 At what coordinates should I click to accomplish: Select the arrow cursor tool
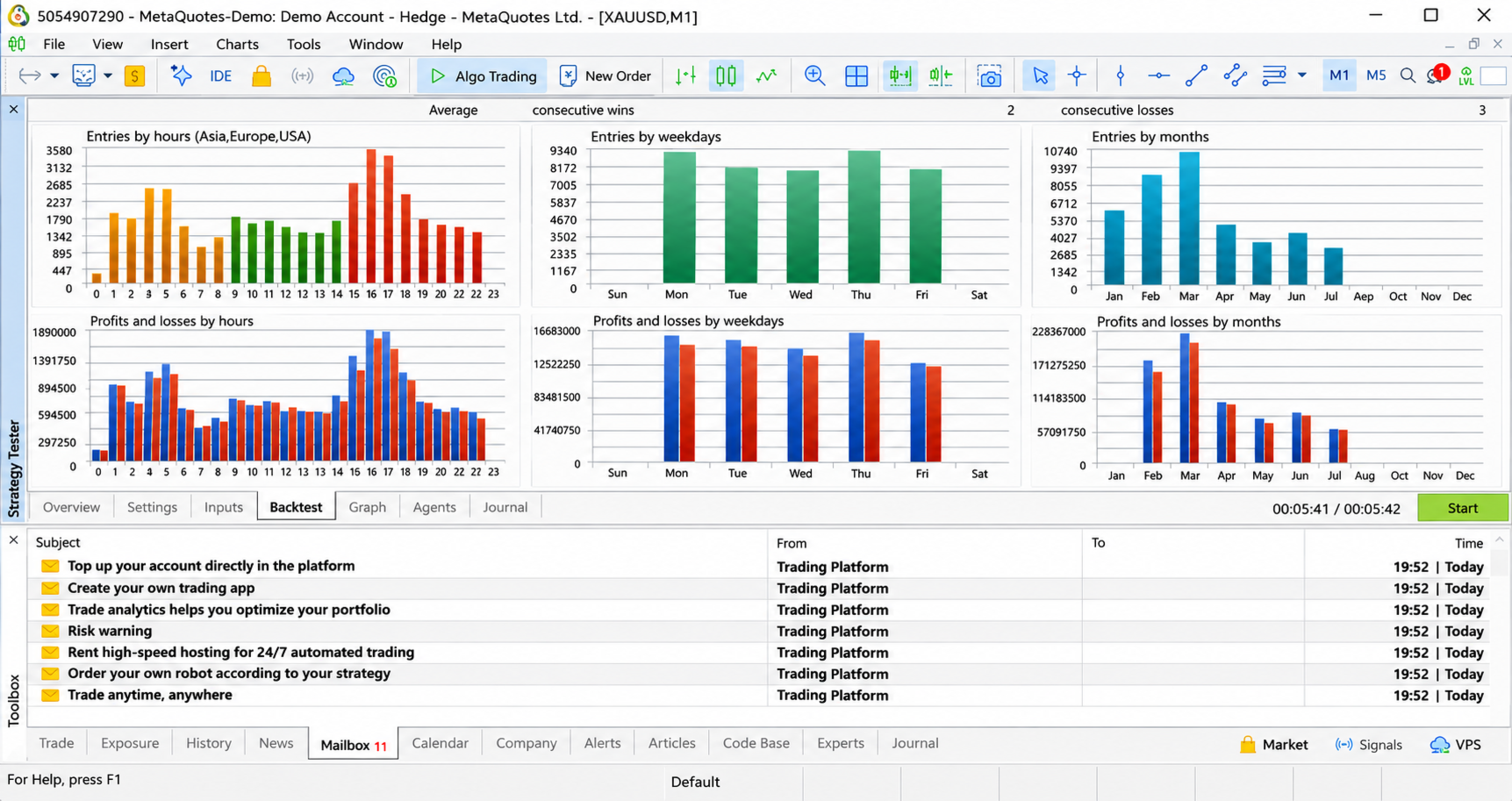click(x=1040, y=76)
